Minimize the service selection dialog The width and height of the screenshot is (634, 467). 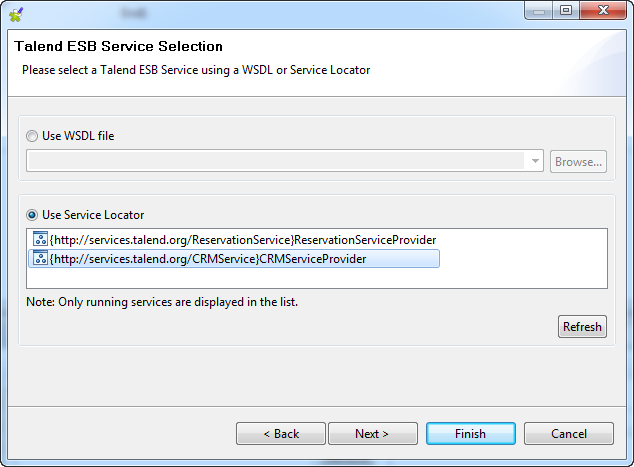tap(541, 11)
